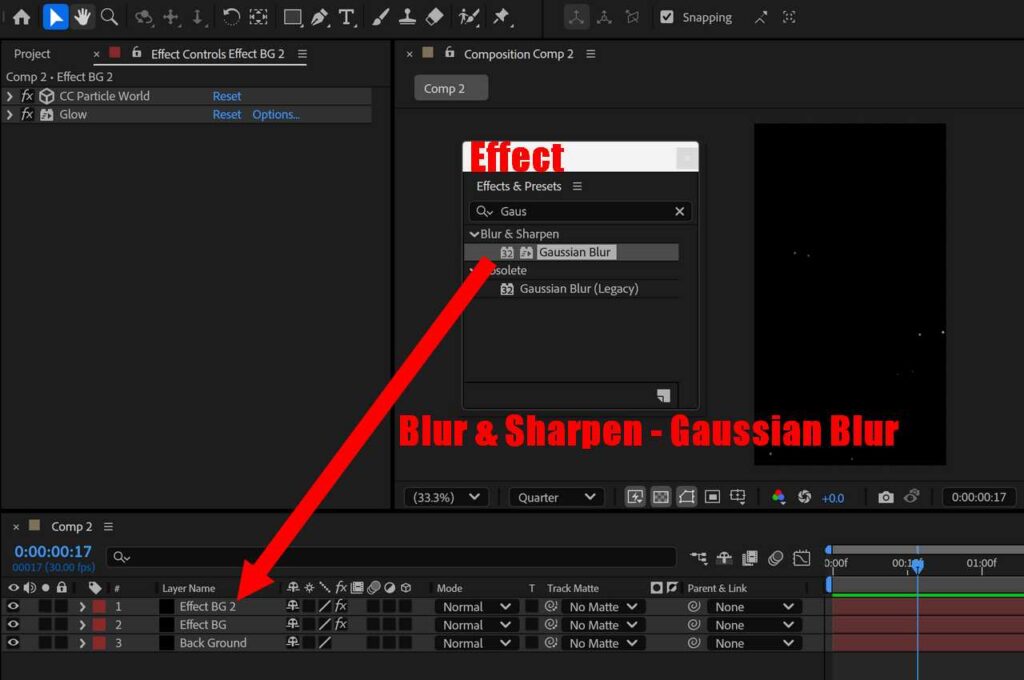
Task: Select the Selection arrow tool
Action: click(x=56, y=17)
